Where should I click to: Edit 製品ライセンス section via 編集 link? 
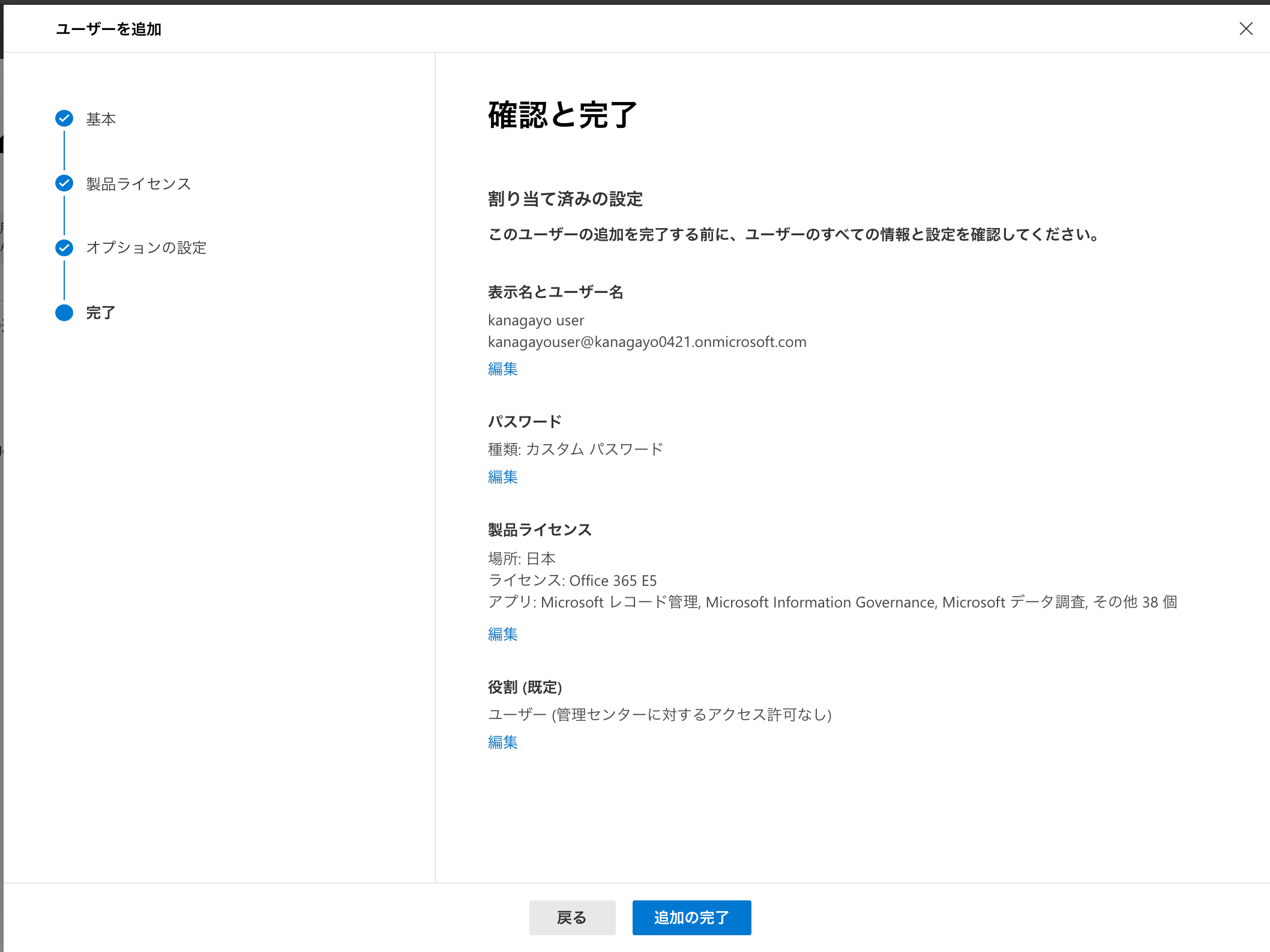[x=503, y=634]
